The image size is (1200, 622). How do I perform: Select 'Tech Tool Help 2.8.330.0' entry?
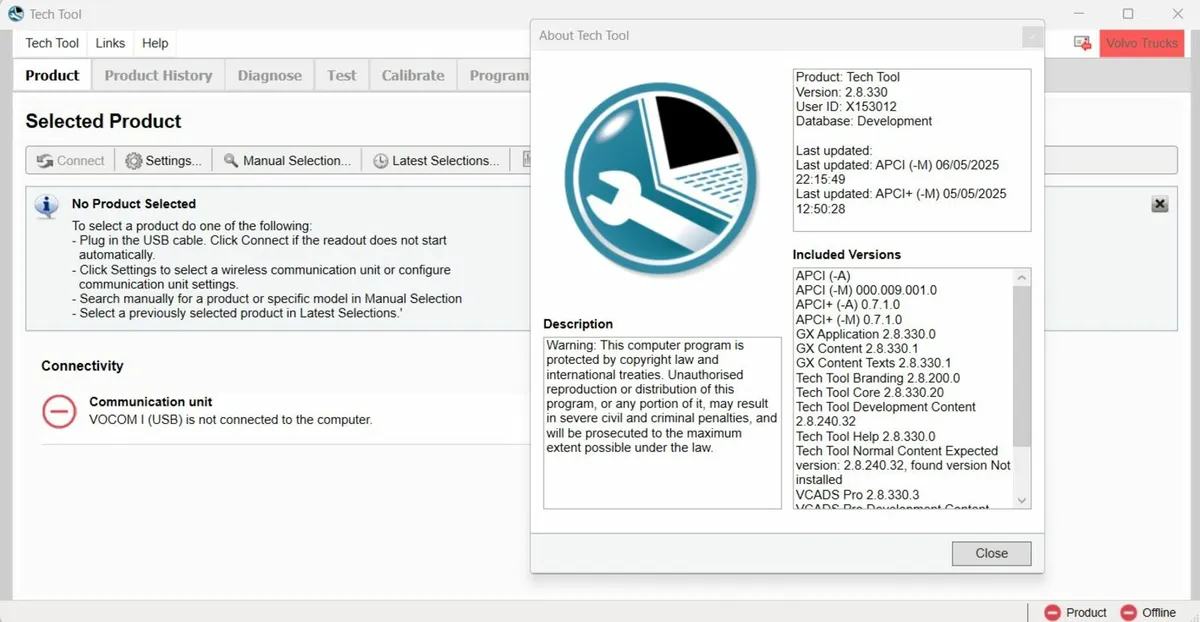point(866,436)
